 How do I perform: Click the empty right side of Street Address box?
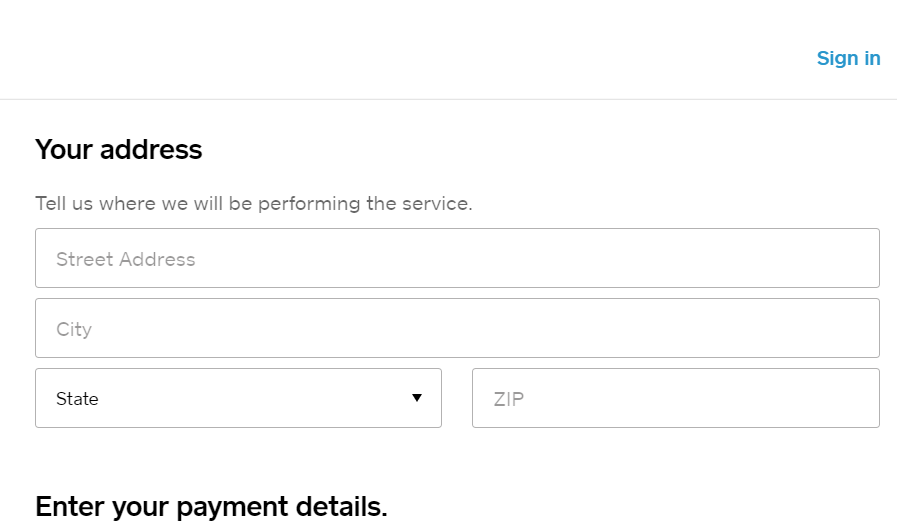(x=780, y=258)
